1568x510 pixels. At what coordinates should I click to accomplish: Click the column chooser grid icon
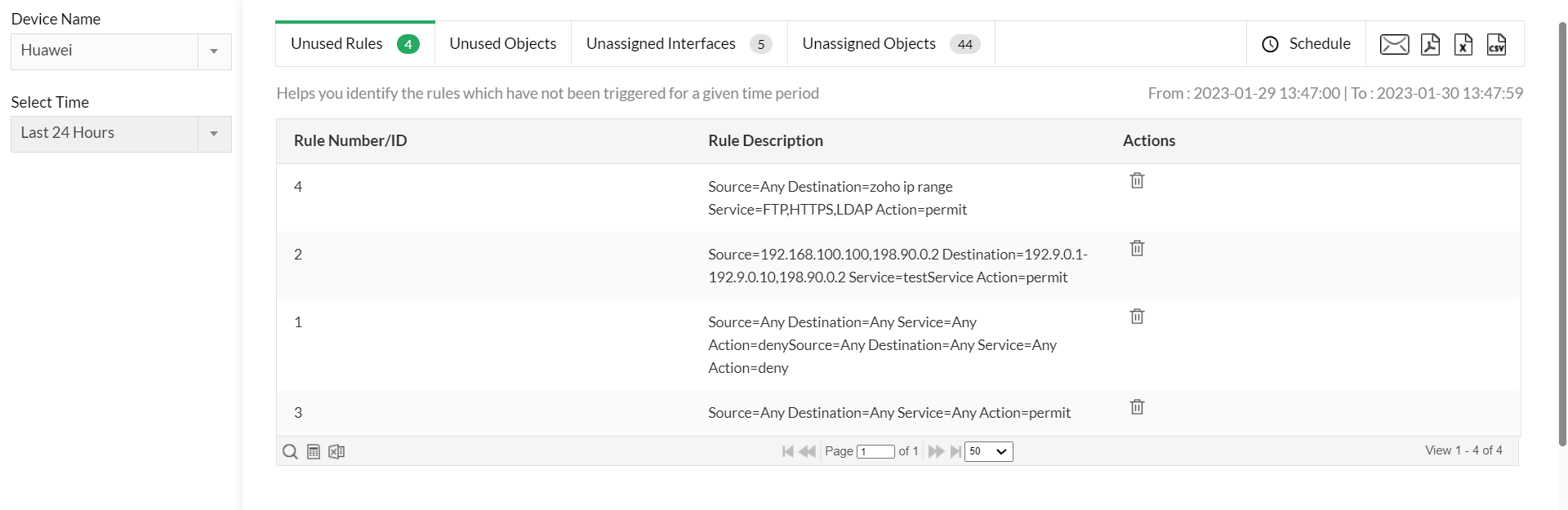click(x=314, y=451)
